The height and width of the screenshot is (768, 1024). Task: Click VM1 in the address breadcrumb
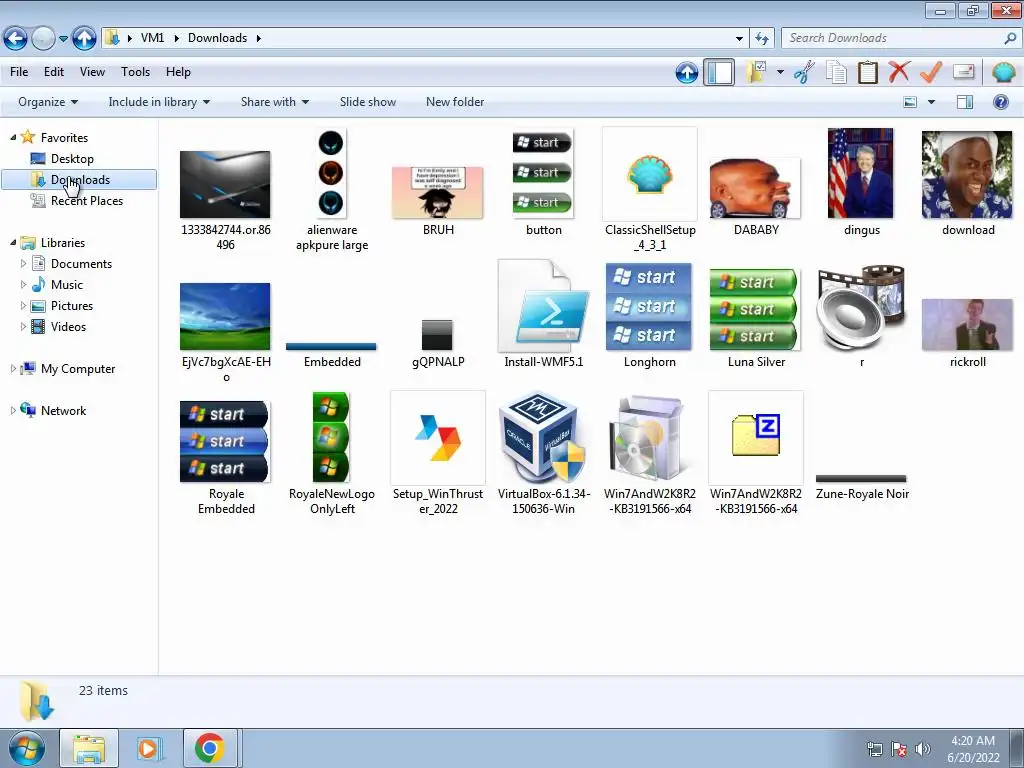pos(152,38)
